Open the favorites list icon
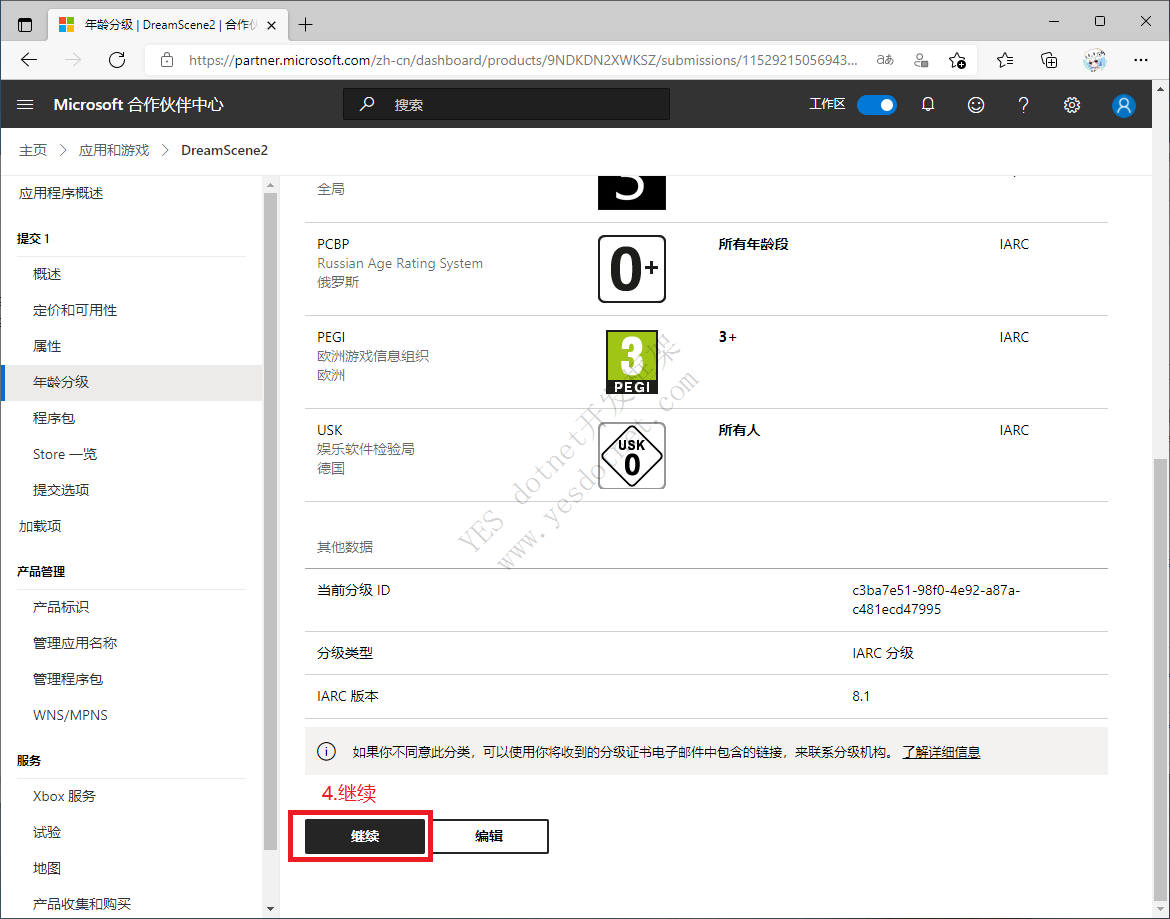Image resolution: width=1170 pixels, height=919 pixels. [x=1005, y=60]
